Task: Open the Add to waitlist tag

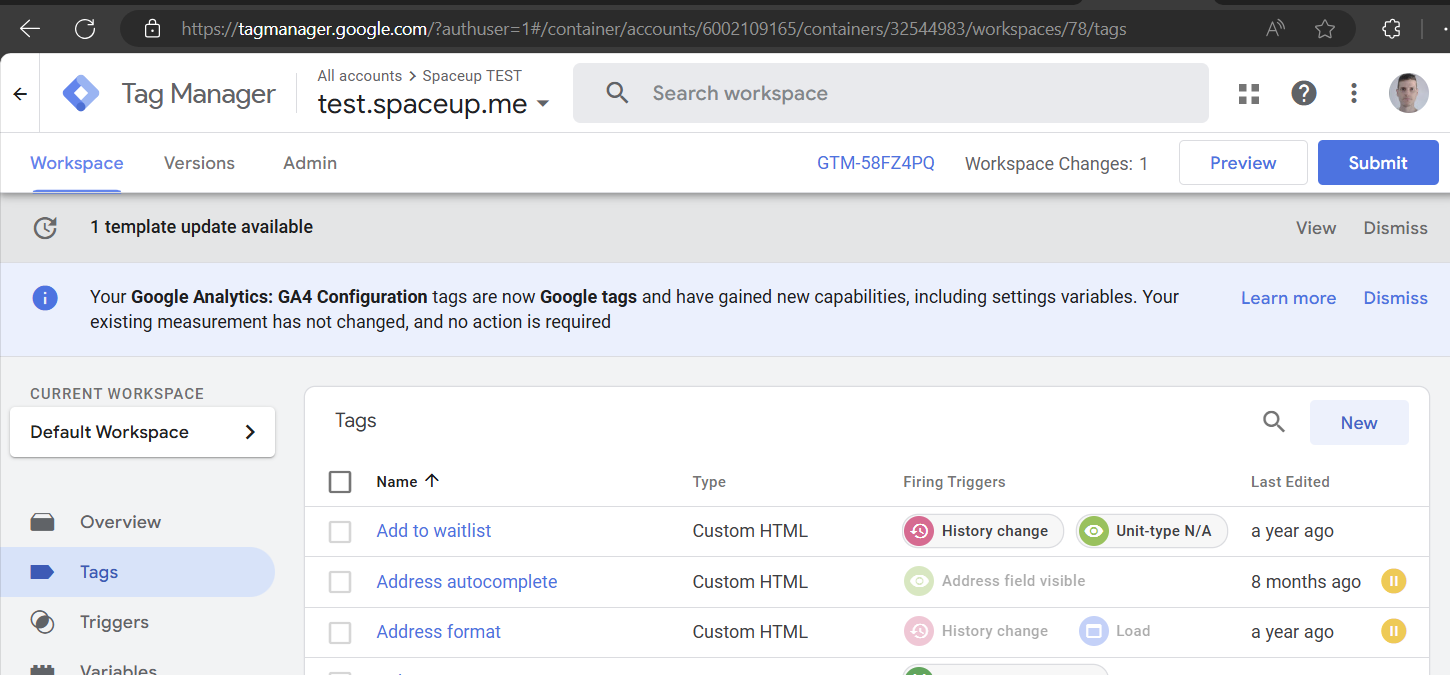Action: pyautogui.click(x=434, y=531)
